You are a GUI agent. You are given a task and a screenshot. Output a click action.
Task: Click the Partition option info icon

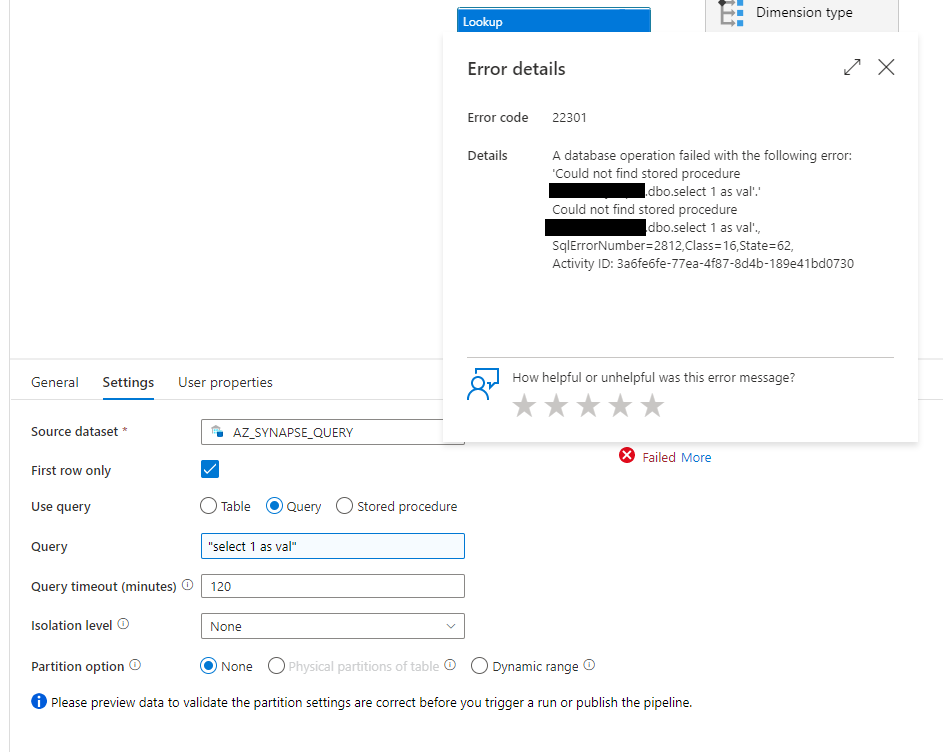(x=136, y=665)
